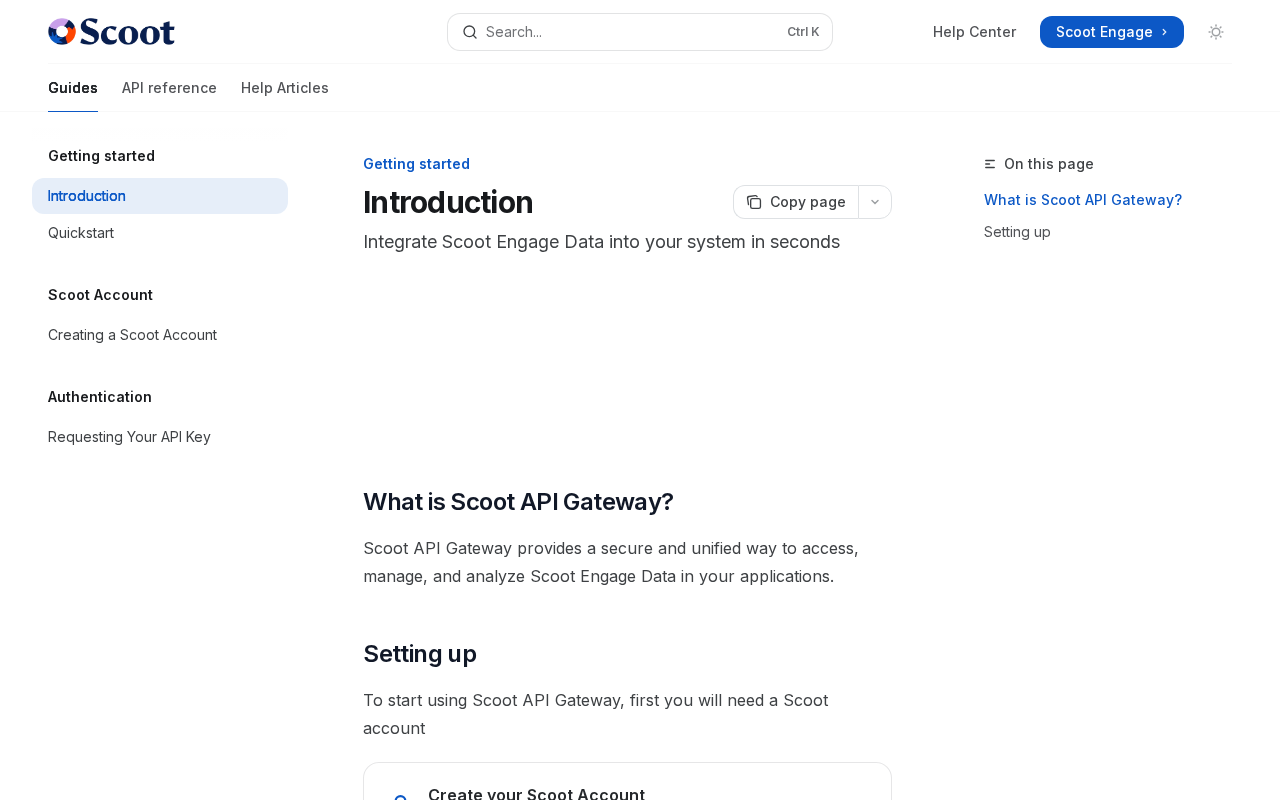Jump to What is Scoot API Gateway section
The width and height of the screenshot is (1280, 800).
tap(1083, 200)
